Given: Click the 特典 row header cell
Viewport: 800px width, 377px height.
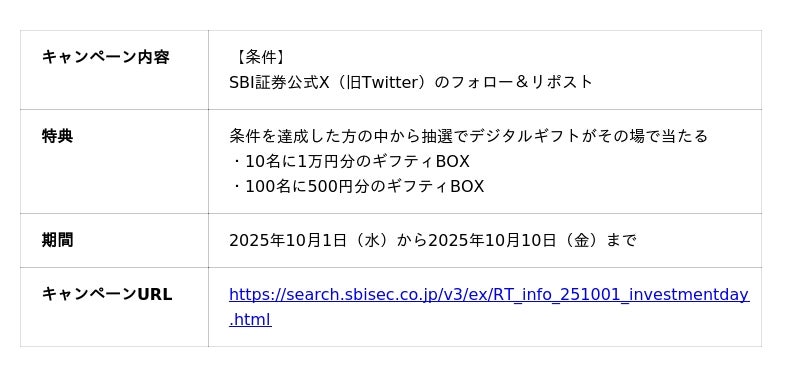Looking at the screenshot, I should [114, 162].
